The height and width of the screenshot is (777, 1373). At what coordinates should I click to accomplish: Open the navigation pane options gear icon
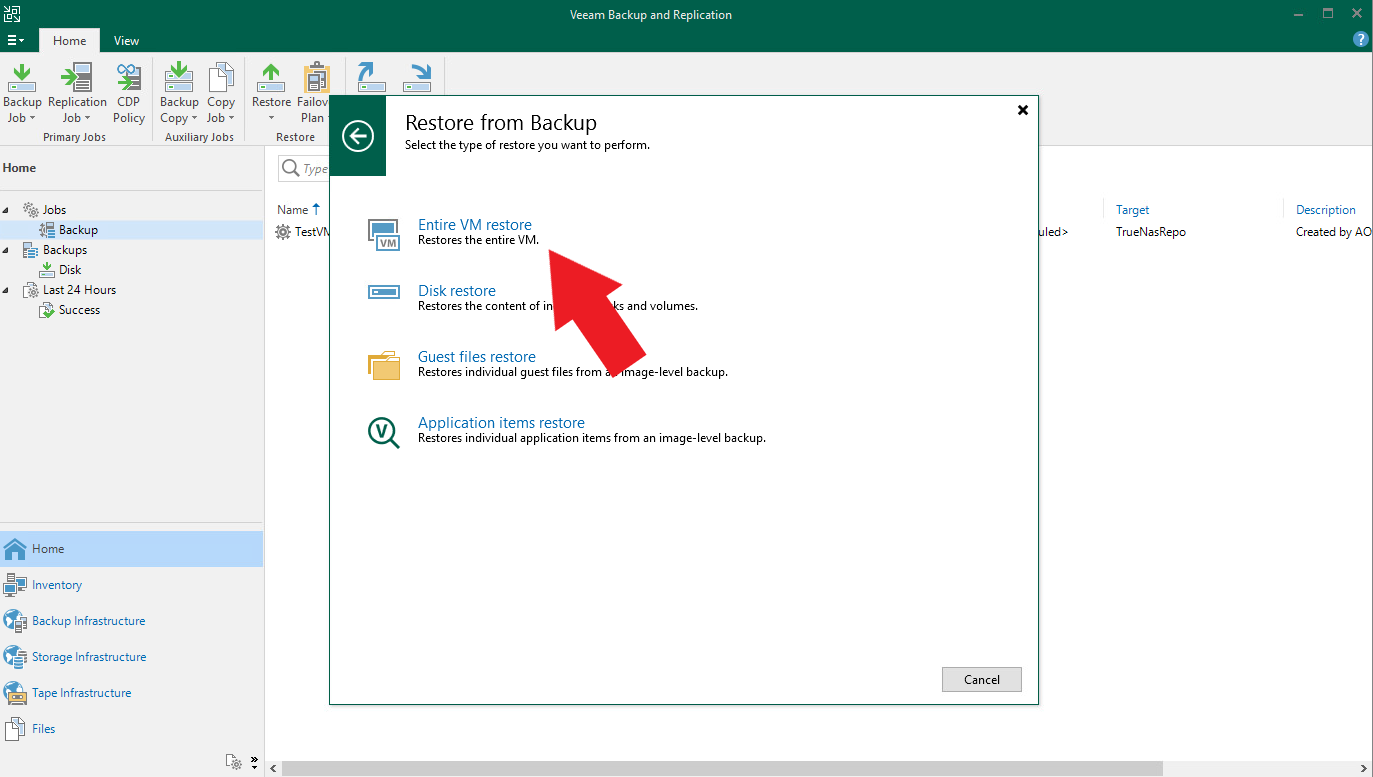click(x=234, y=762)
